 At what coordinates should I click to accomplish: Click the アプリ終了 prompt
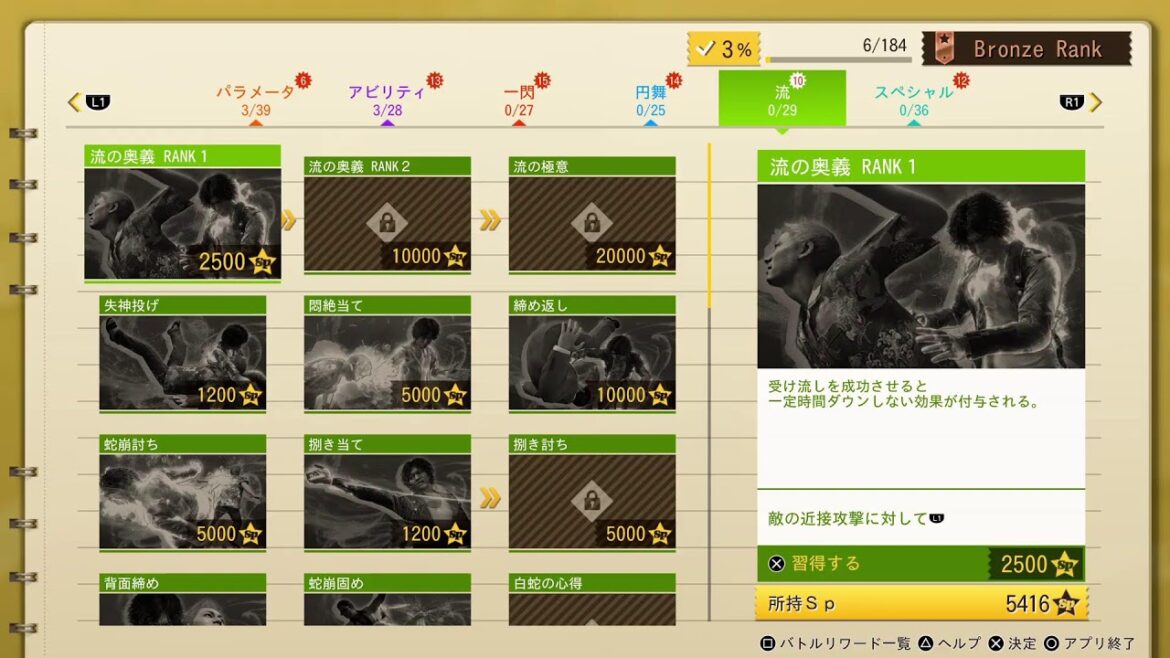pos(1089,643)
